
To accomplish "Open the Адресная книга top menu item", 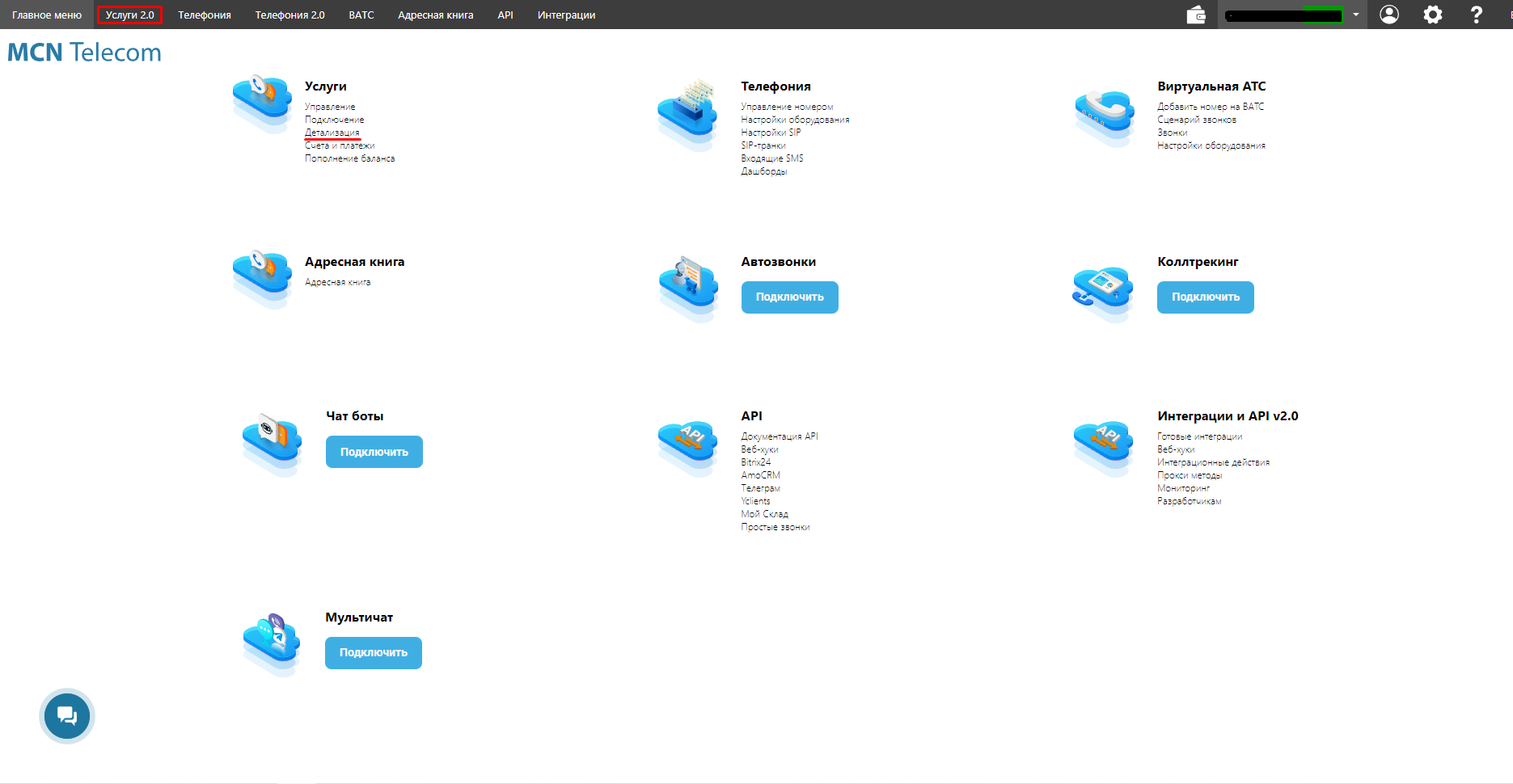I will pos(436,15).
